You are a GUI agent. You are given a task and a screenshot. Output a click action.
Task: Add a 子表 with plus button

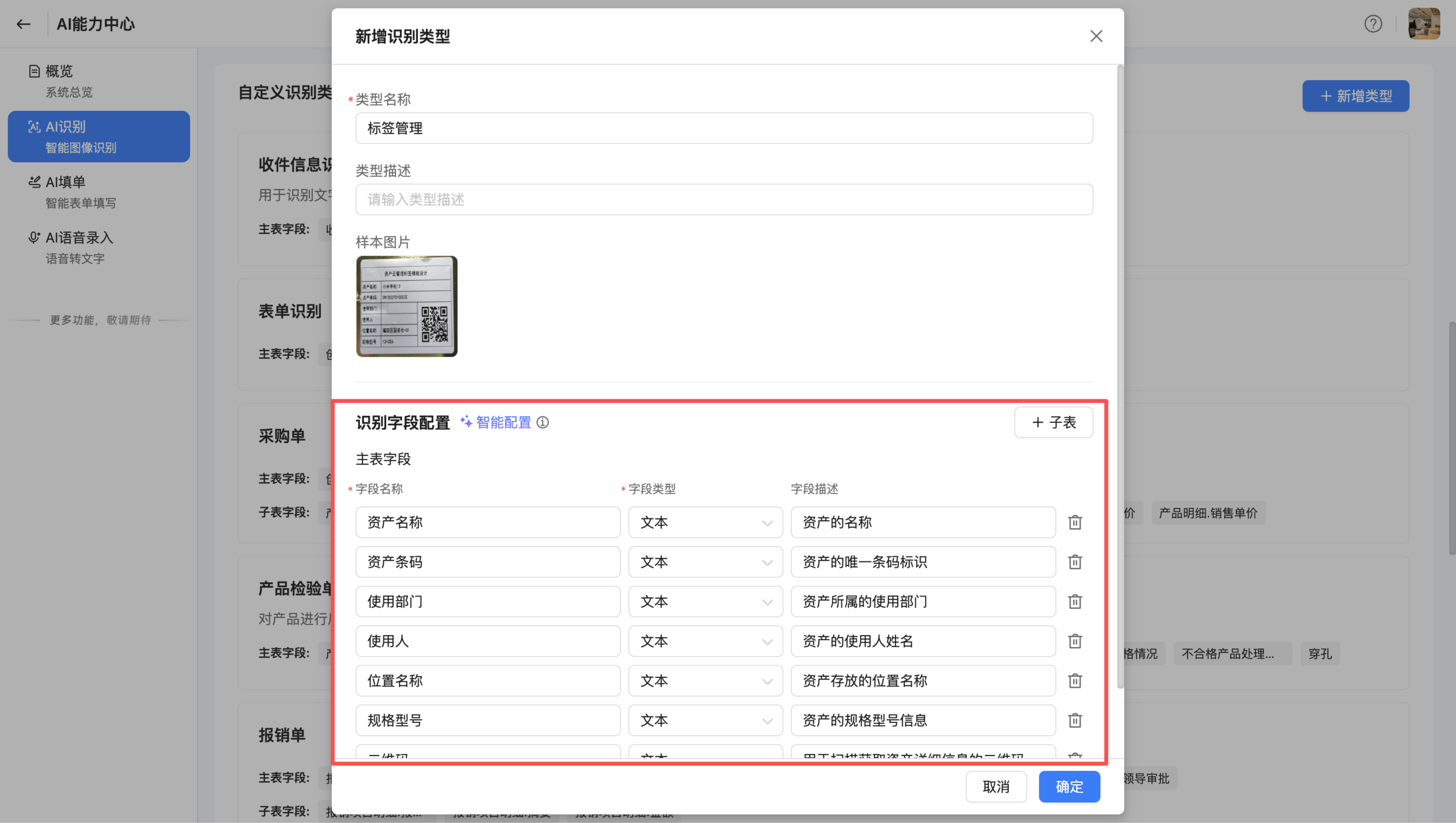[x=1053, y=422]
